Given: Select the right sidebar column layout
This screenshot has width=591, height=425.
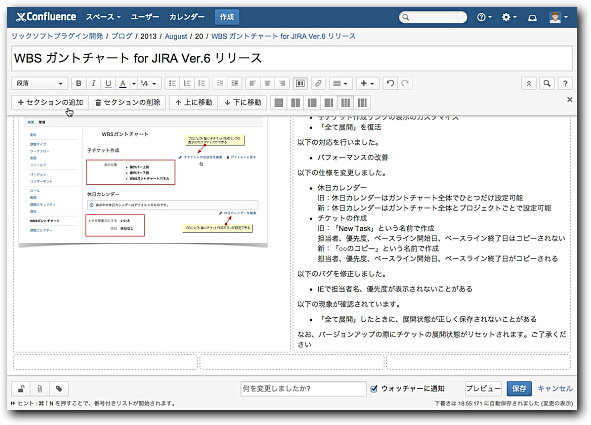Looking at the screenshot, I should tap(329, 102).
